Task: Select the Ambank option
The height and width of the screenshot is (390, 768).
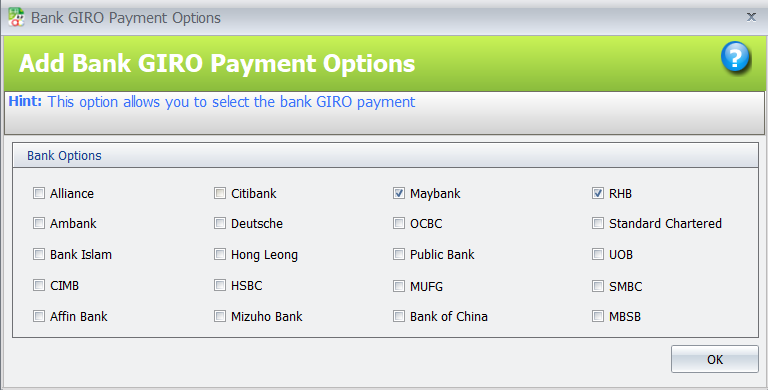Action: (x=39, y=223)
